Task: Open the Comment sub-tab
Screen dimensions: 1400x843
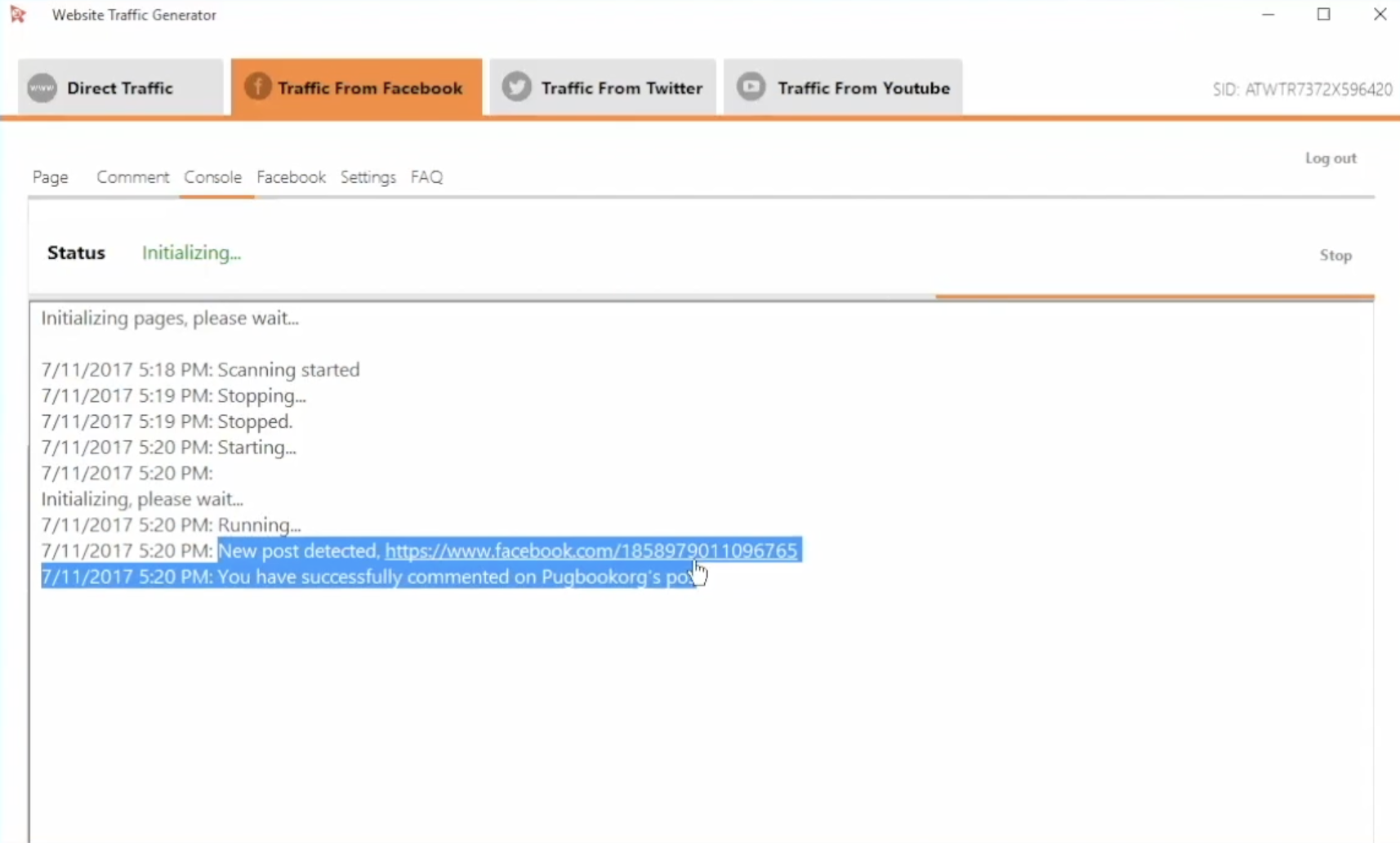Action: [133, 177]
